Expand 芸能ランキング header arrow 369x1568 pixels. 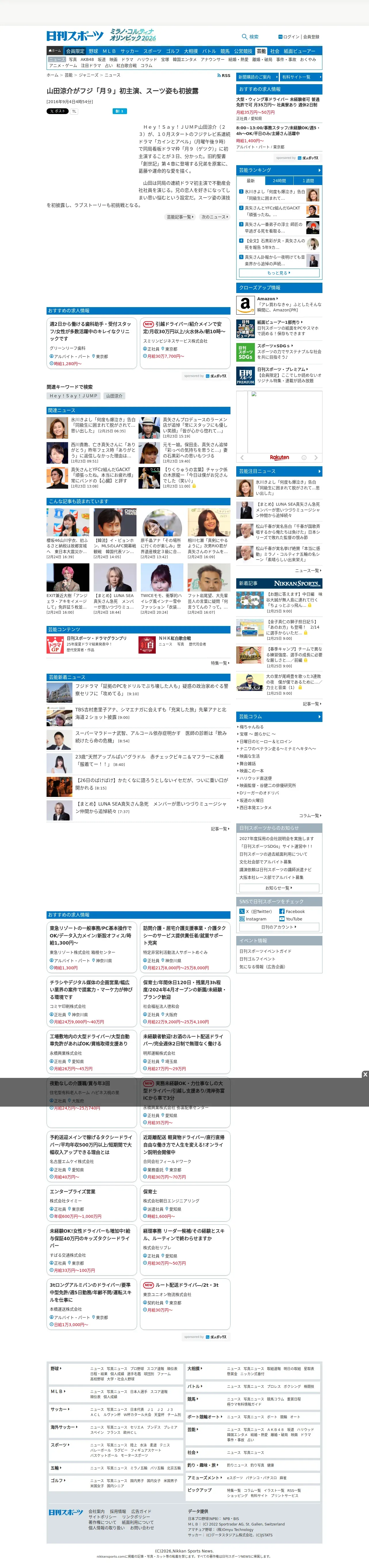pyautogui.click(x=319, y=170)
